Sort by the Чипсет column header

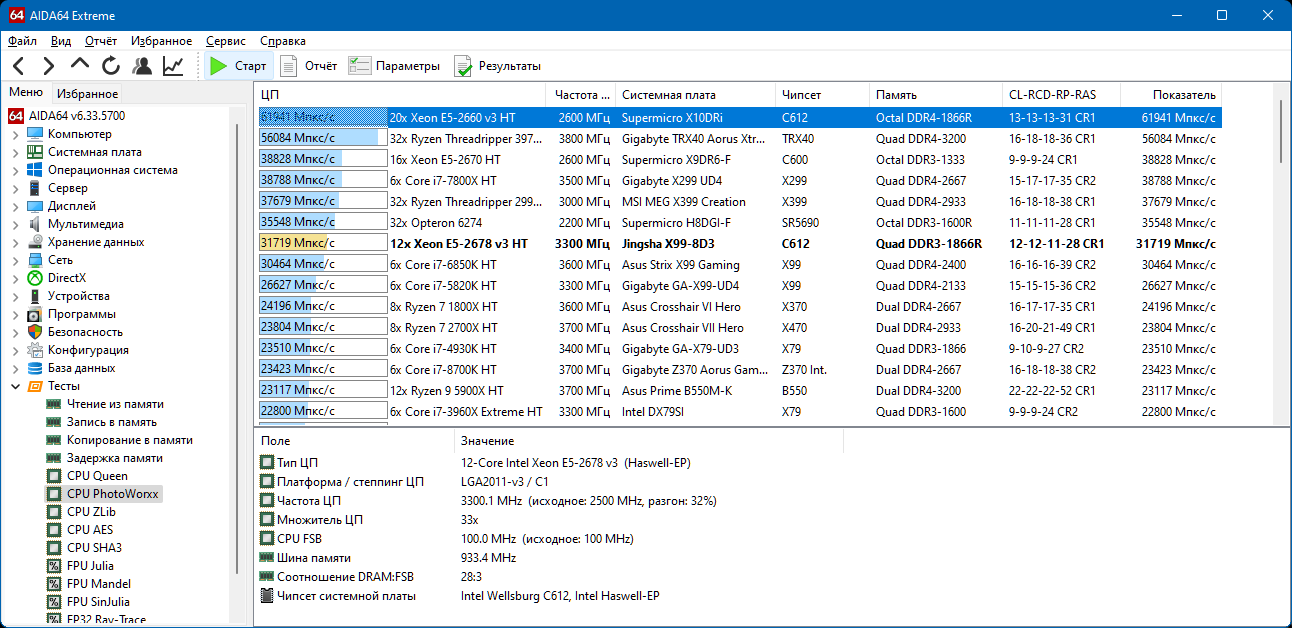(x=822, y=95)
